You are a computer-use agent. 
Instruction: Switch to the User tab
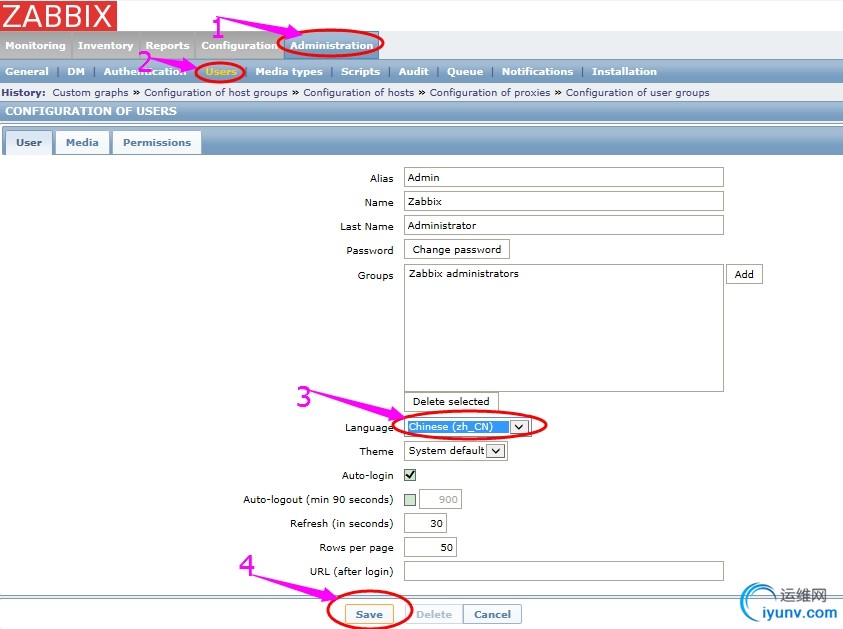(x=28, y=142)
